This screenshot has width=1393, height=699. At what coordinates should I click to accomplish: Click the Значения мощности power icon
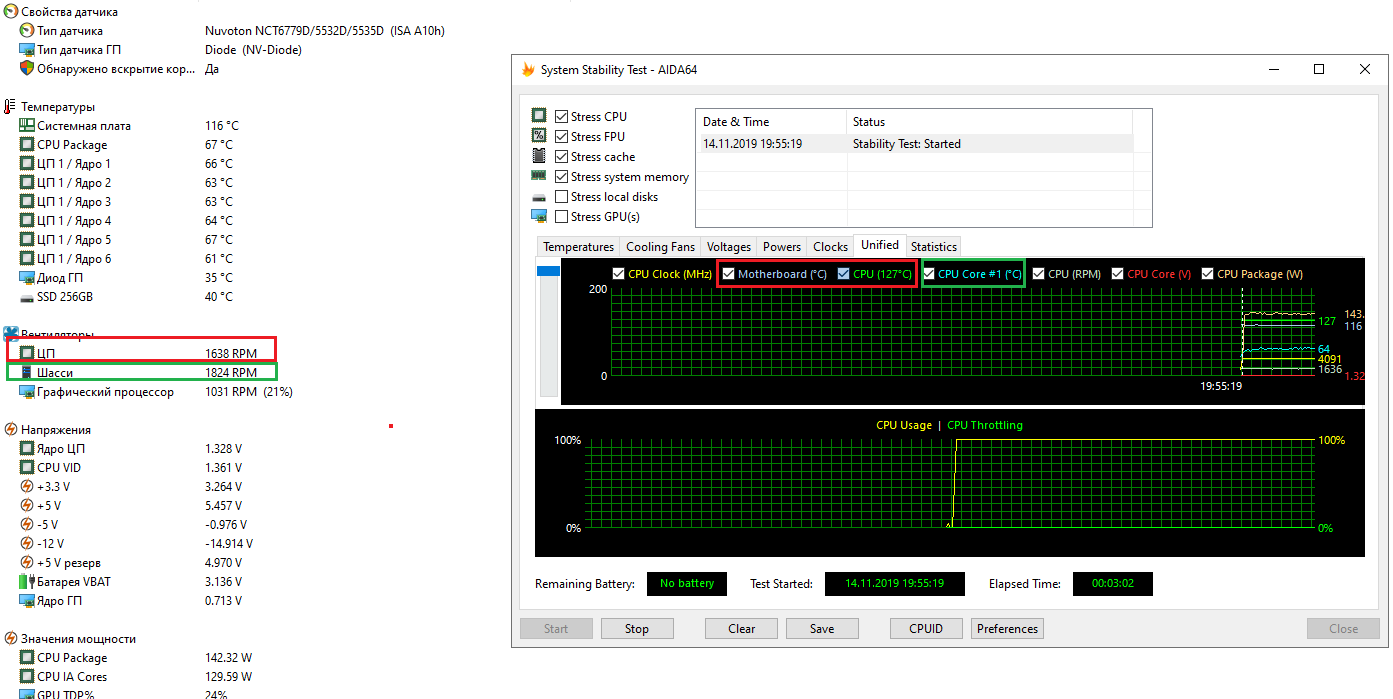pyautogui.click(x=11, y=639)
